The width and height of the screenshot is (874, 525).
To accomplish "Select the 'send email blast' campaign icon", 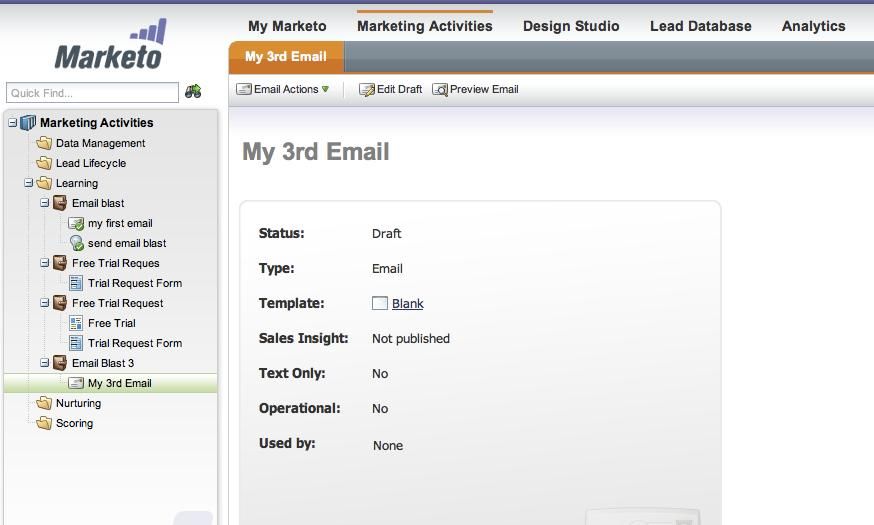I will [x=77, y=243].
